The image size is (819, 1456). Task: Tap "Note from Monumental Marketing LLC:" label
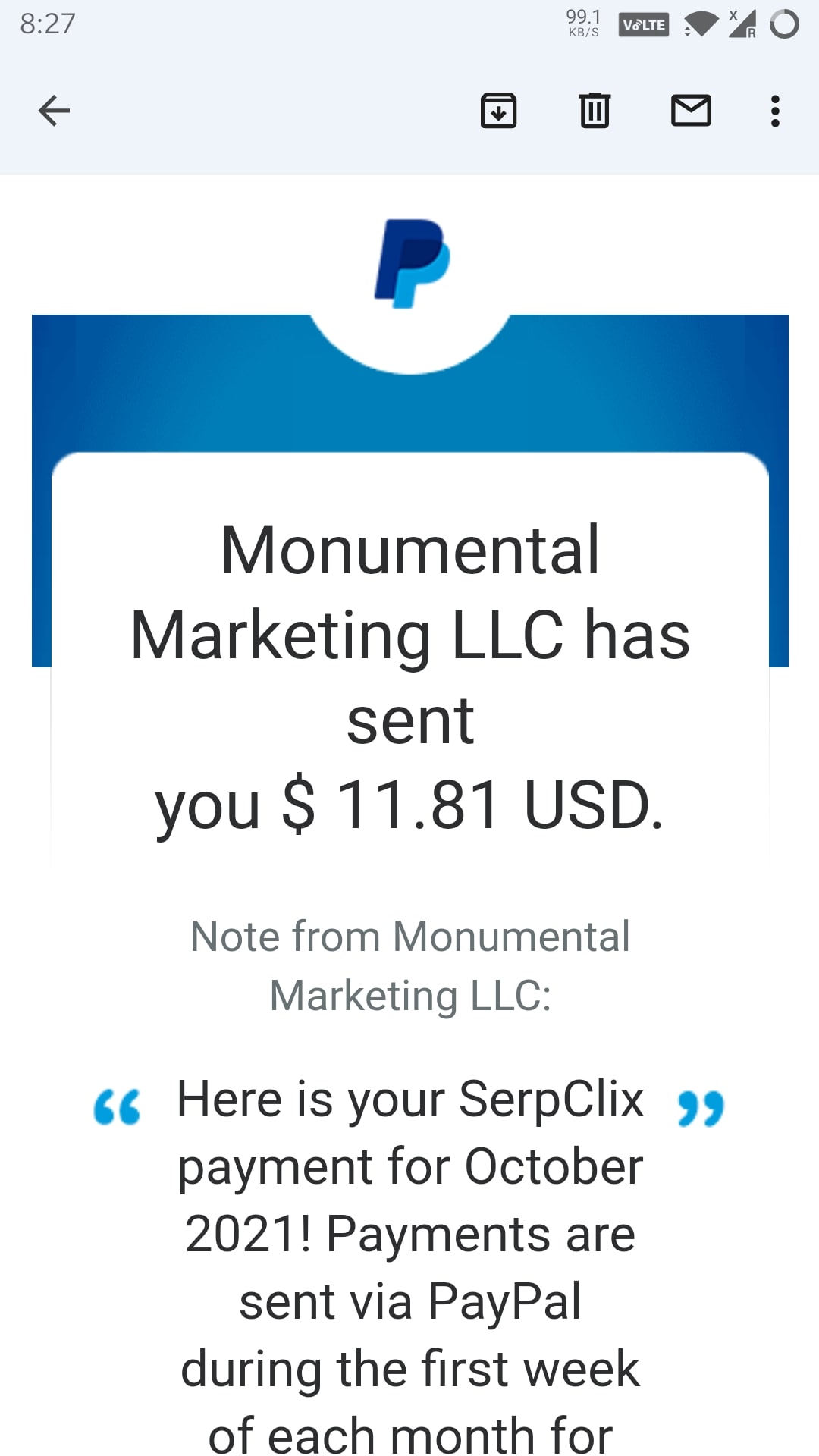click(410, 965)
